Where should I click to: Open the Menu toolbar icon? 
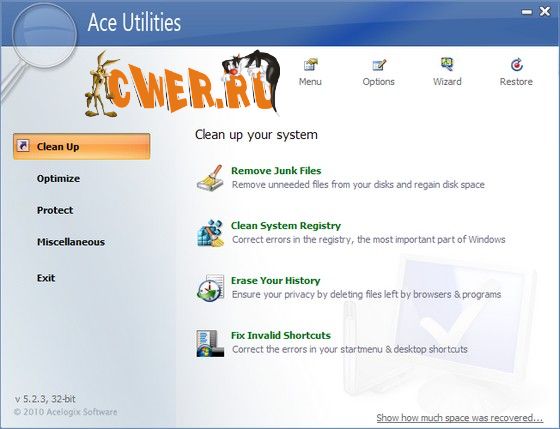click(311, 65)
